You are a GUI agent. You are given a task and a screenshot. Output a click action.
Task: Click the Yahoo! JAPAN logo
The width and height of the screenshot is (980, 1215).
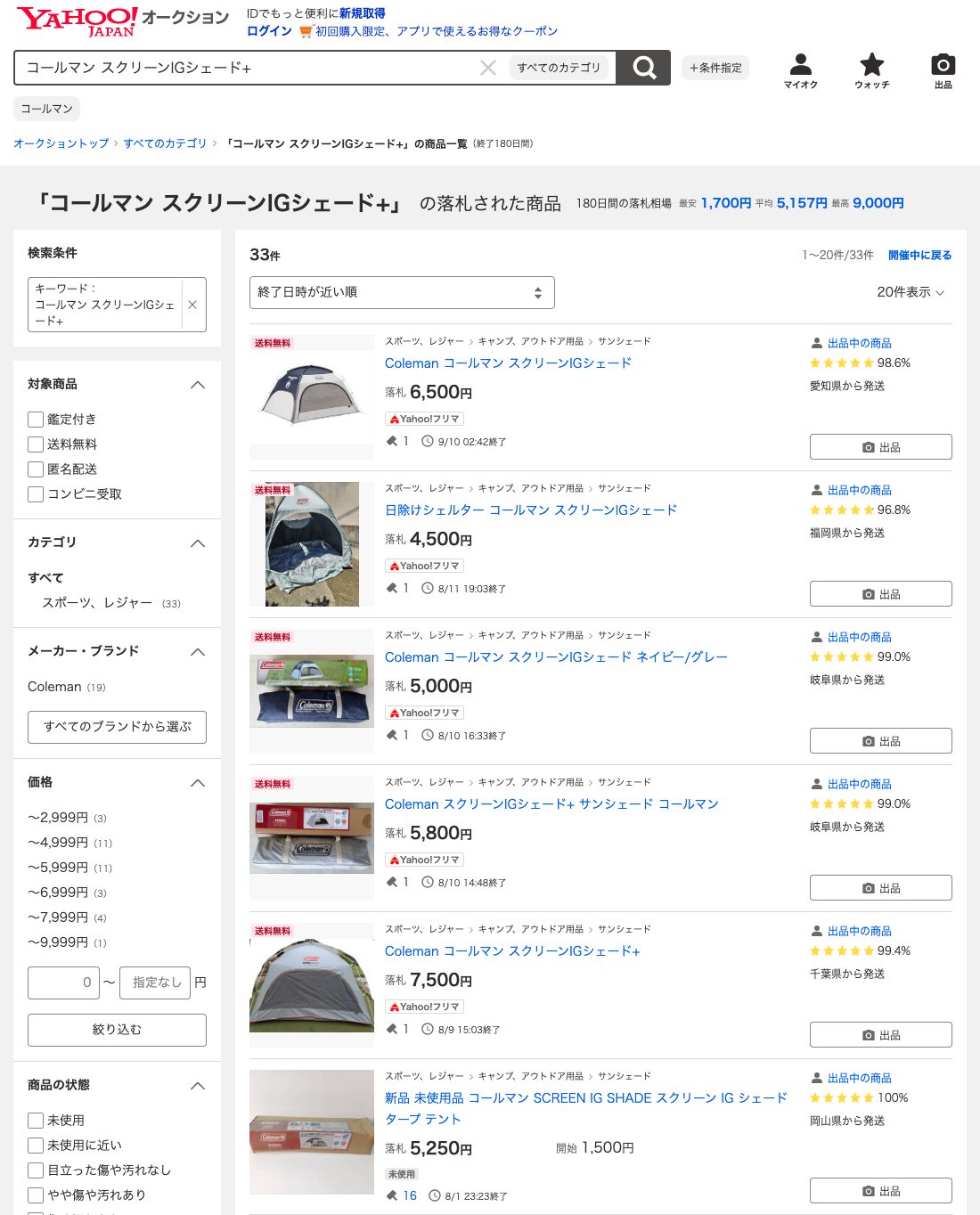pos(78,21)
